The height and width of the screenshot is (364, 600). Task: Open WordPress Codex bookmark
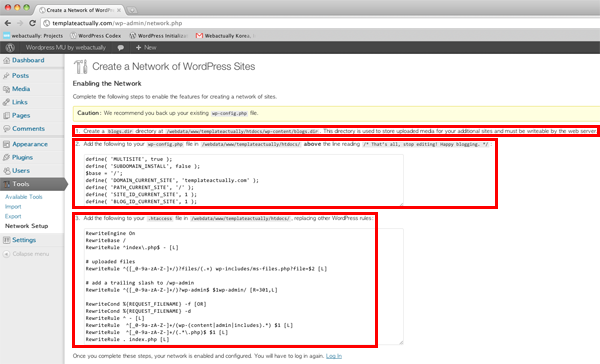96,36
